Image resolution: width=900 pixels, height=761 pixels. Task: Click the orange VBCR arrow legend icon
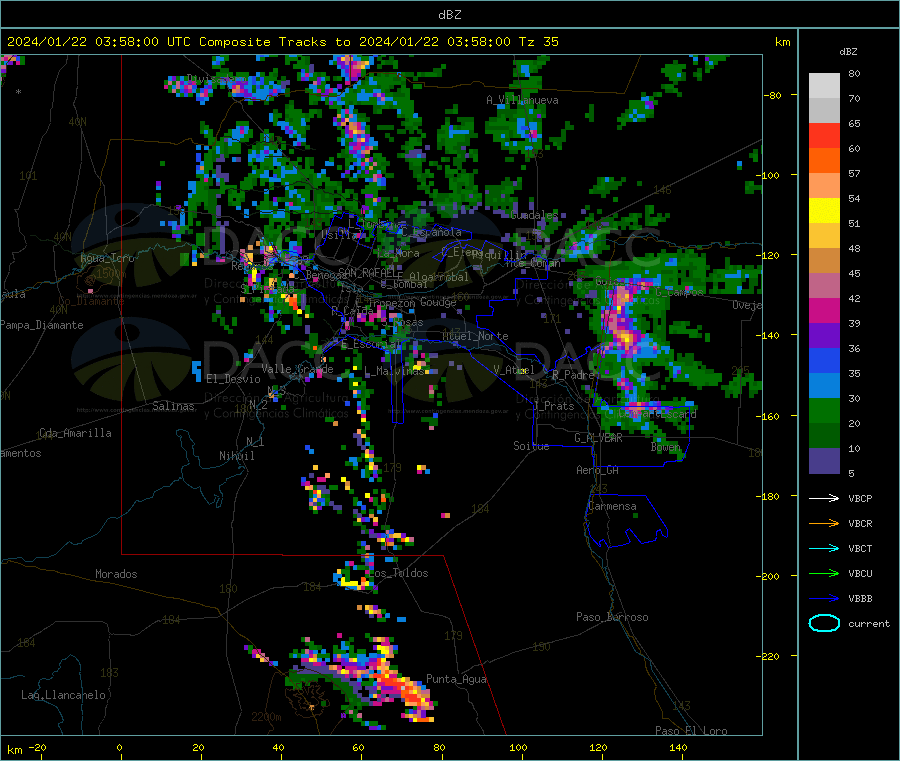(x=824, y=523)
